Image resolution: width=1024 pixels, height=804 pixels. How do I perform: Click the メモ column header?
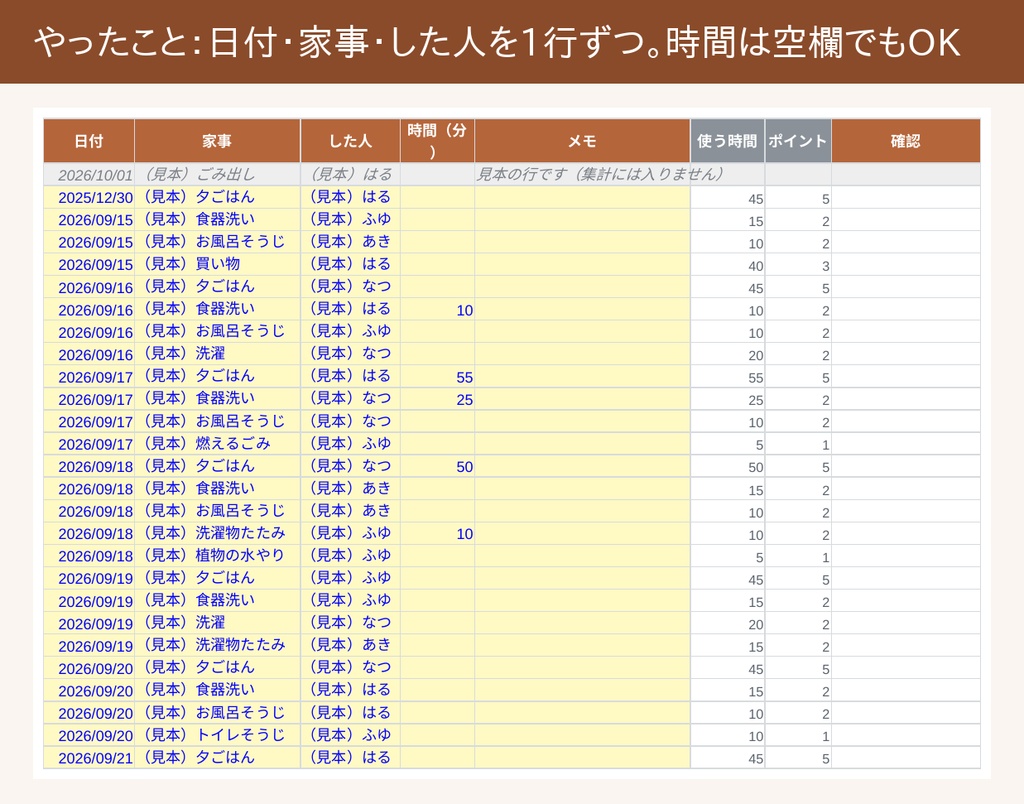[582, 140]
